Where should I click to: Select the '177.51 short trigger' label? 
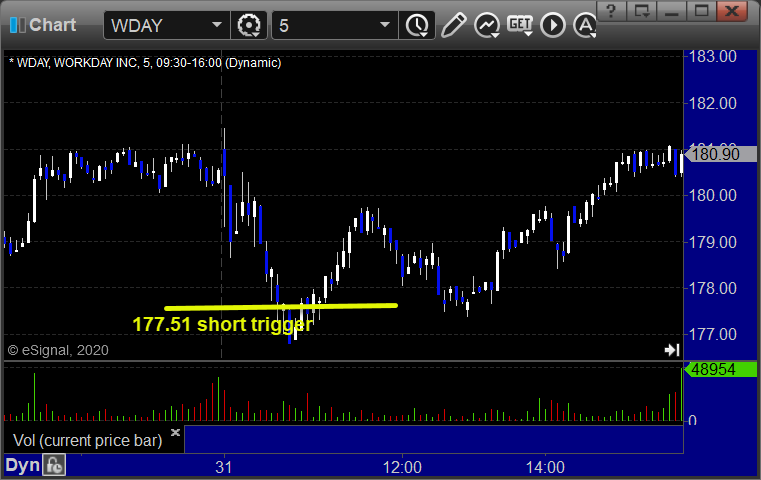pyautogui.click(x=222, y=324)
